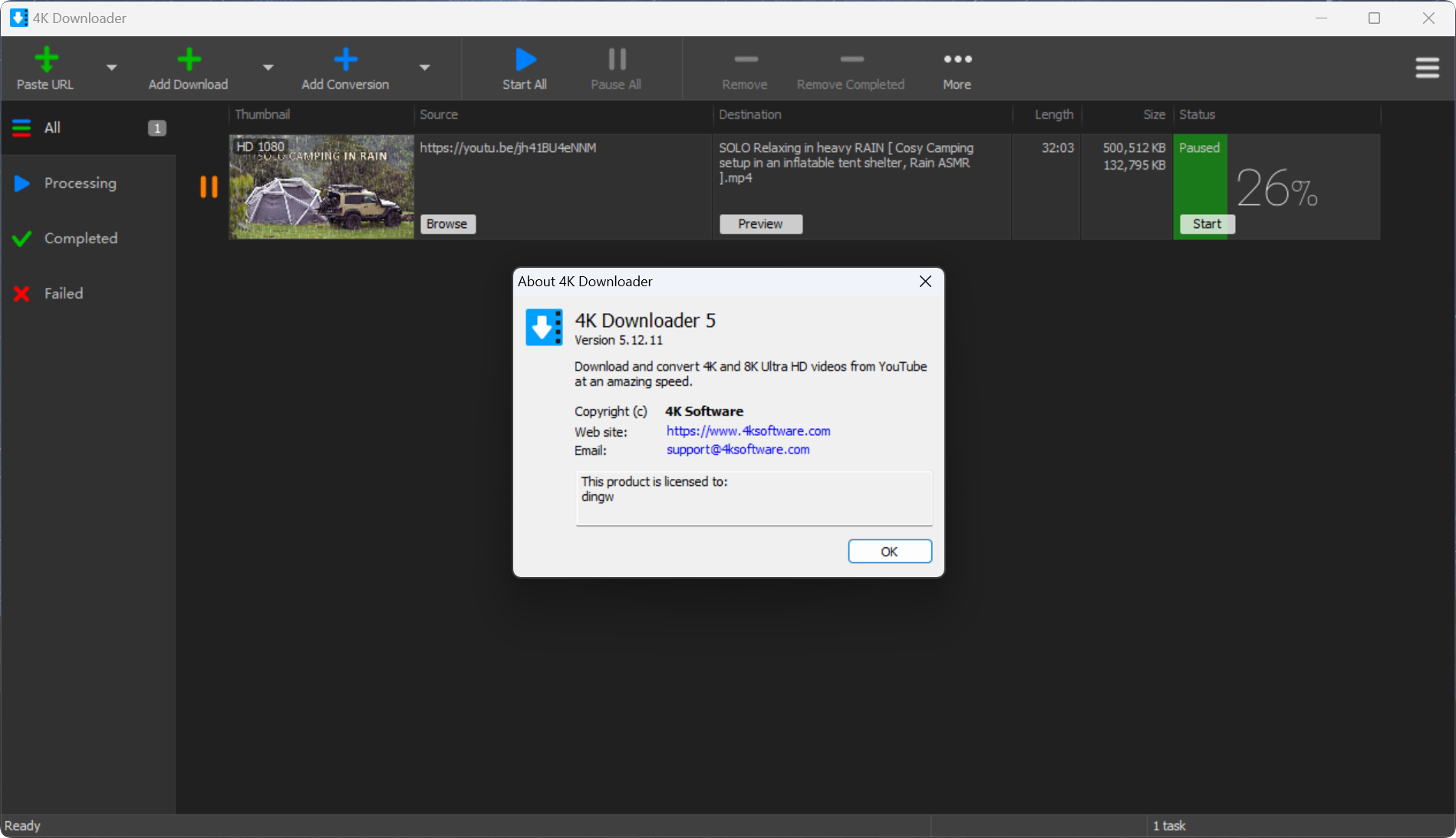Click OK in the About dialog

click(x=889, y=552)
